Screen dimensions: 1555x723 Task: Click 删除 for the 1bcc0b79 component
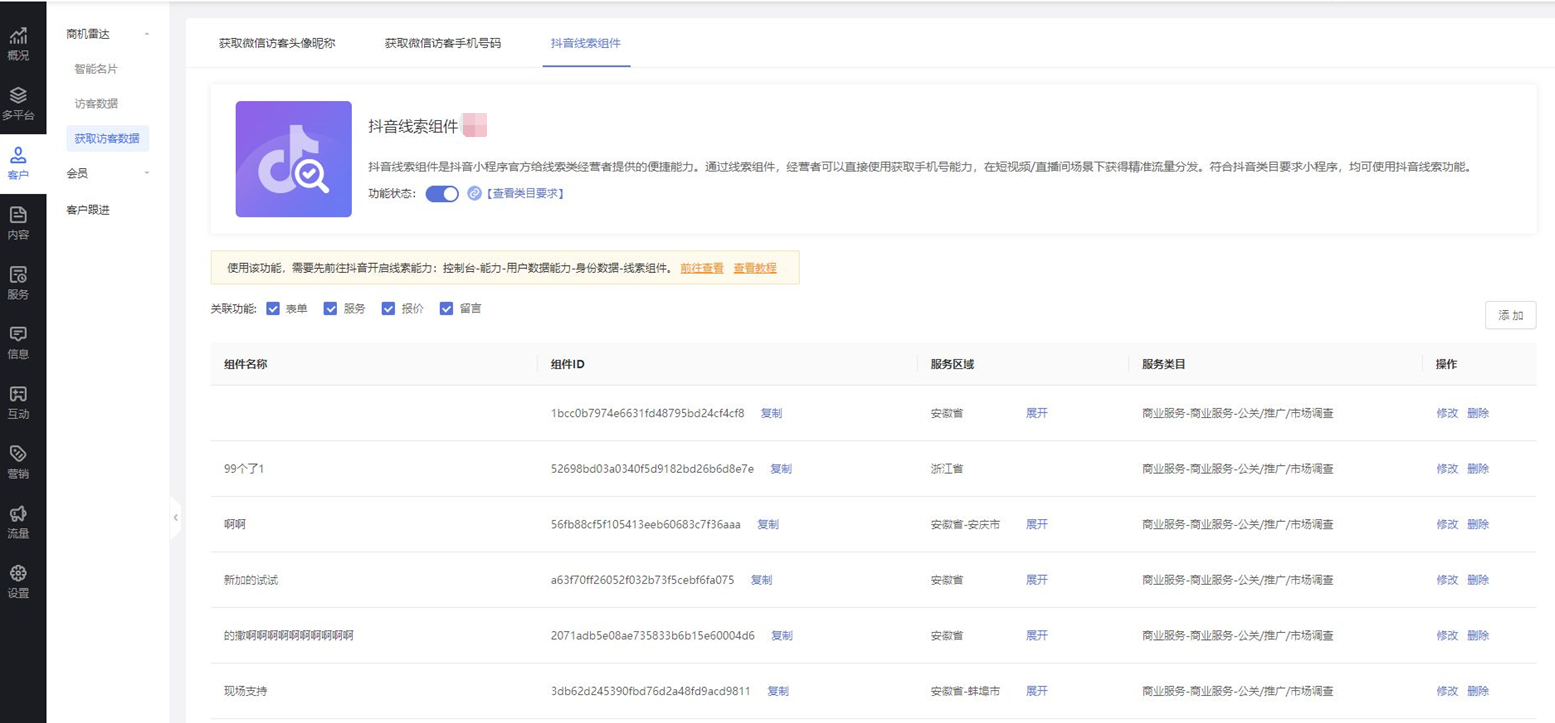(x=1478, y=413)
